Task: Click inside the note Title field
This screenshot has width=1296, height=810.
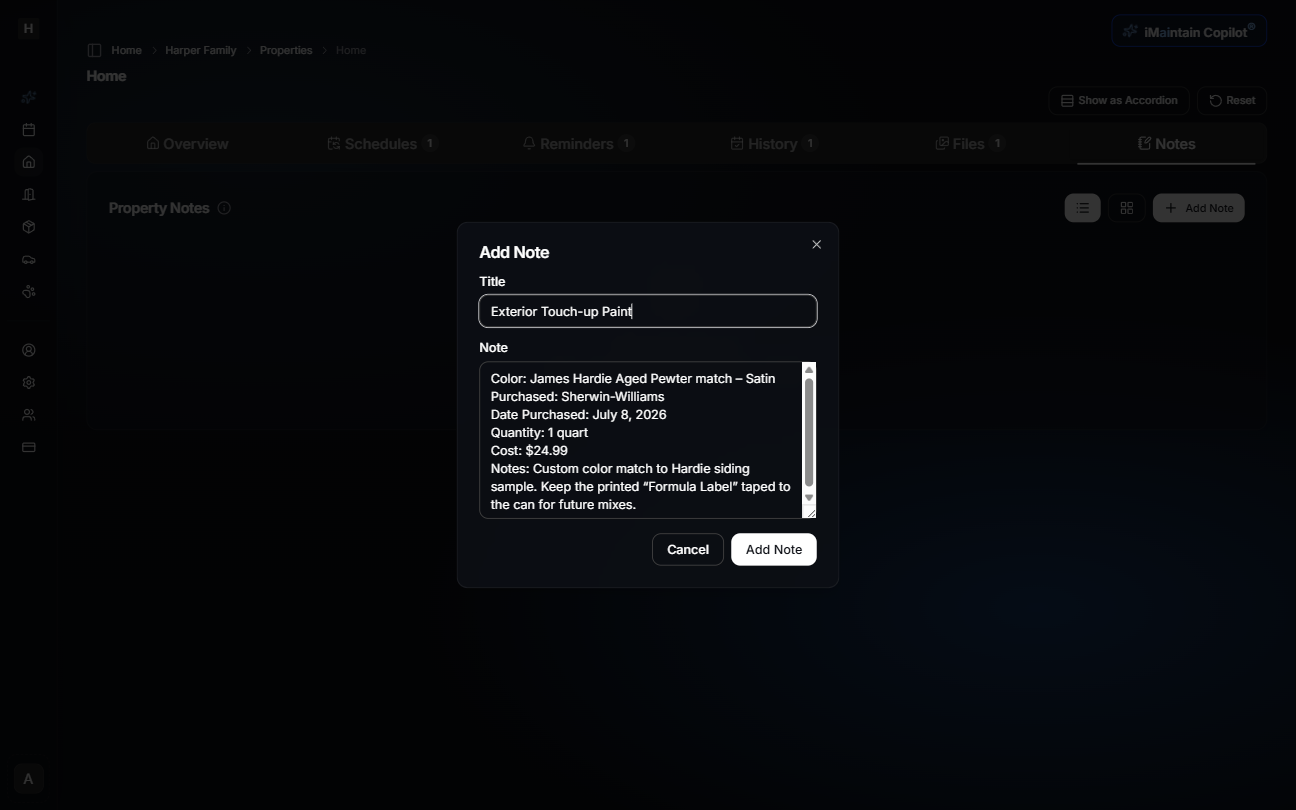Action: click(x=648, y=311)
